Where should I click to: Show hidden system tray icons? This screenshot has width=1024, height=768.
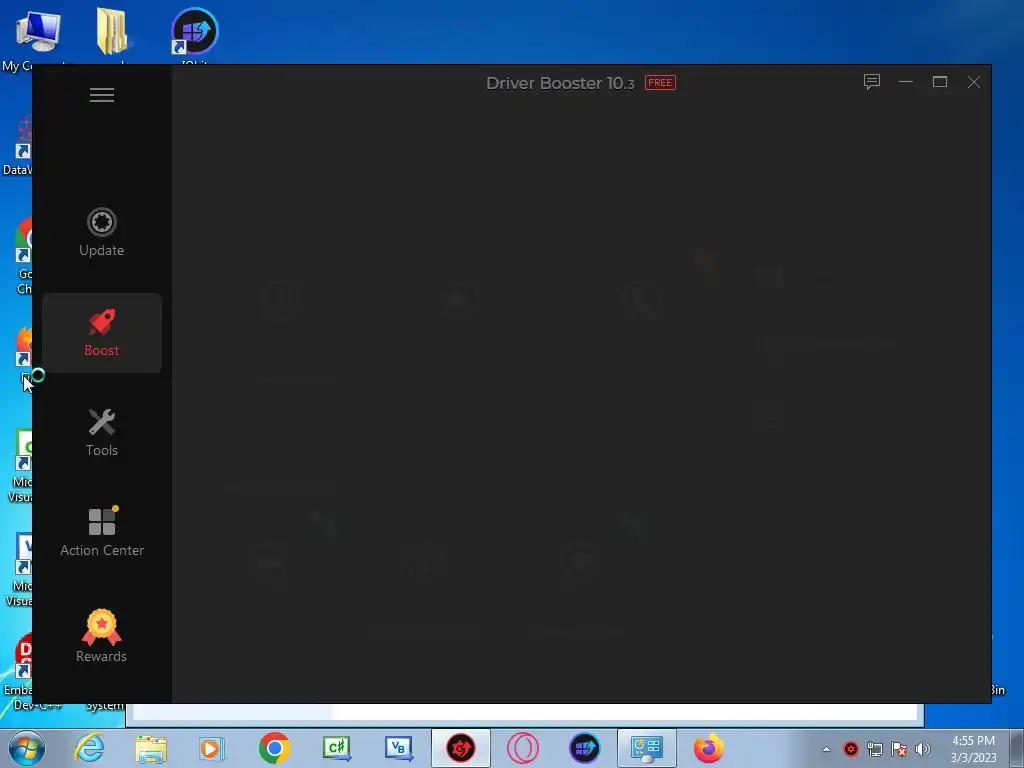click(826, 749)
